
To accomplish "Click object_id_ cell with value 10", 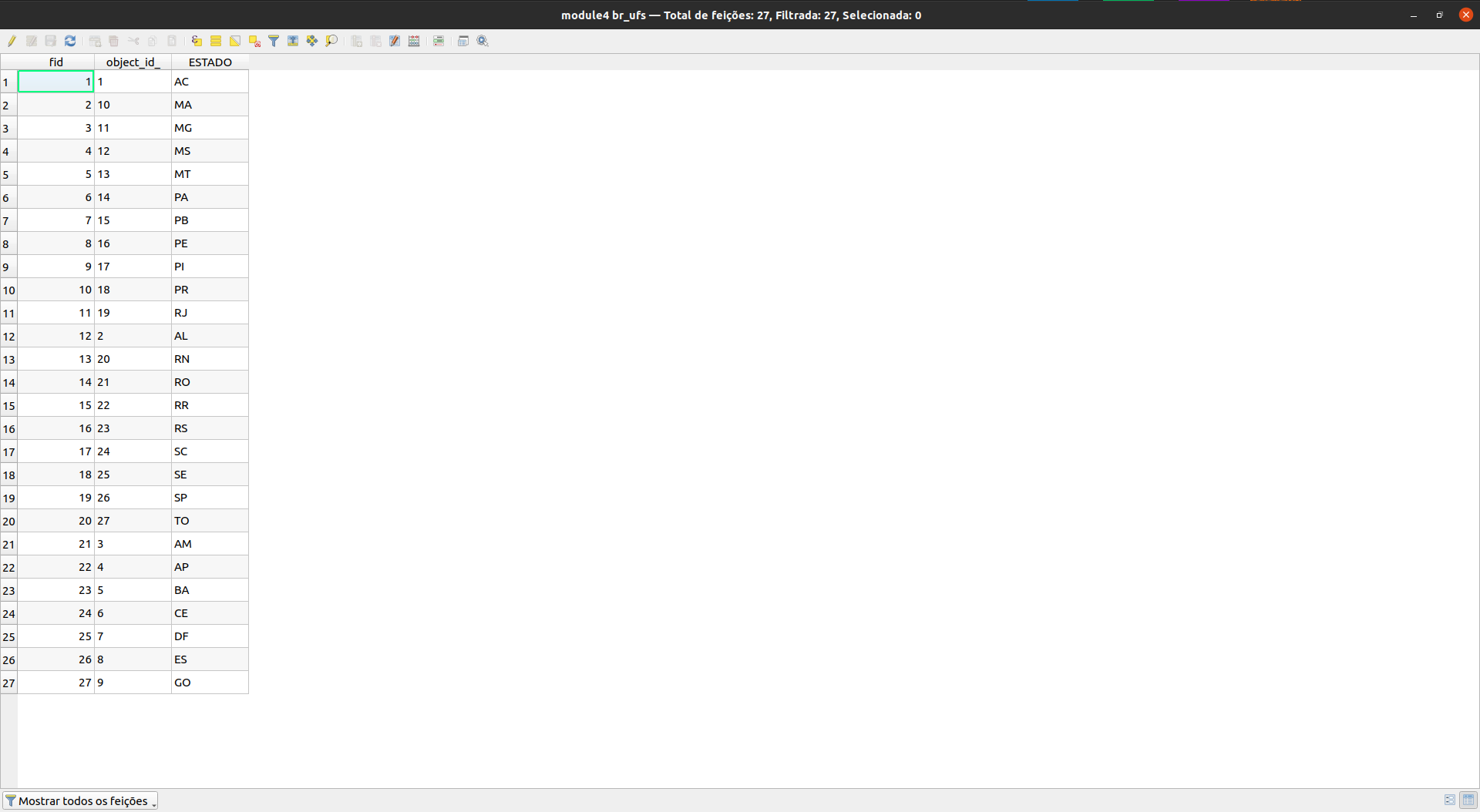I will point(133,105).
